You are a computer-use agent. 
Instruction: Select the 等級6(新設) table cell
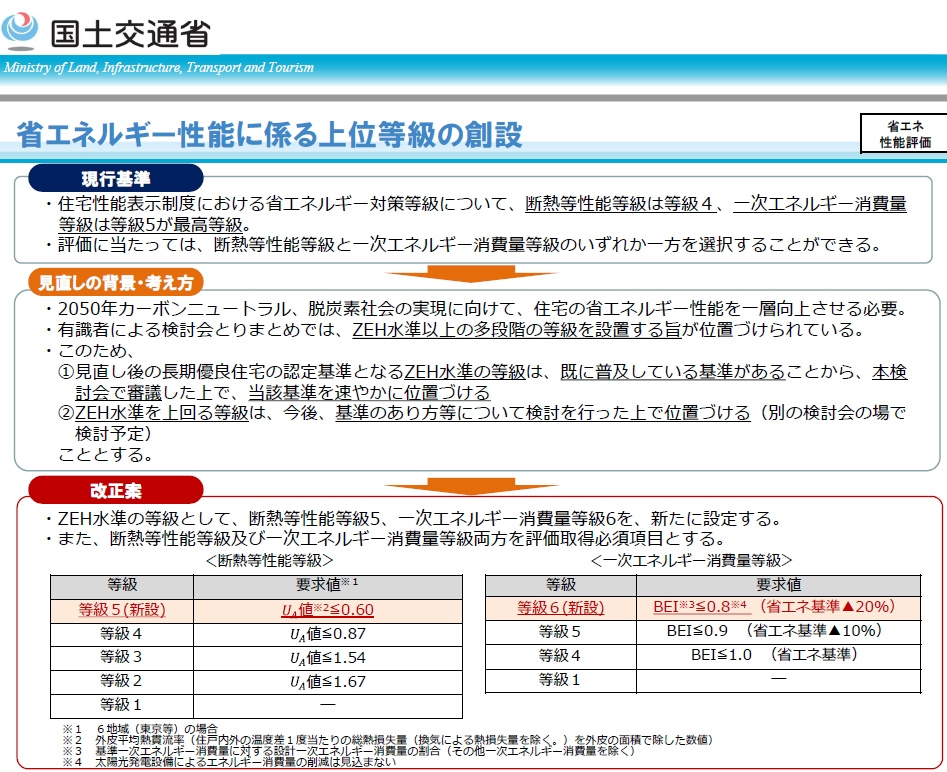(x=560, y=607)
